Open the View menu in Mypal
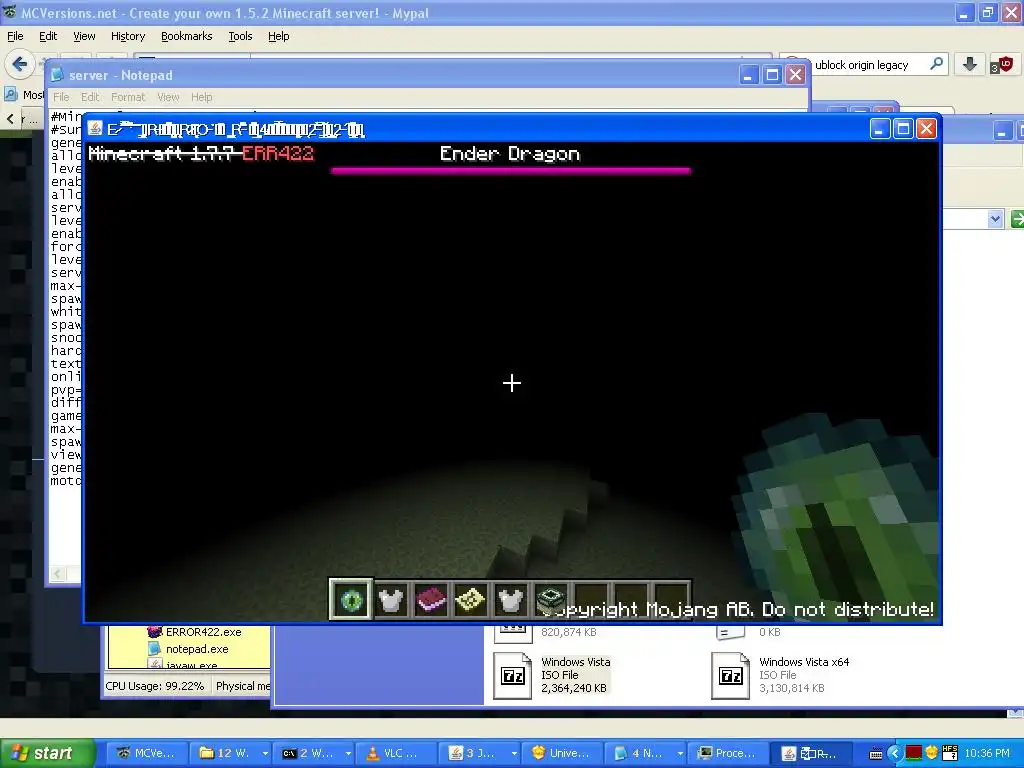The image size is (1024, 768). [84, 36]
